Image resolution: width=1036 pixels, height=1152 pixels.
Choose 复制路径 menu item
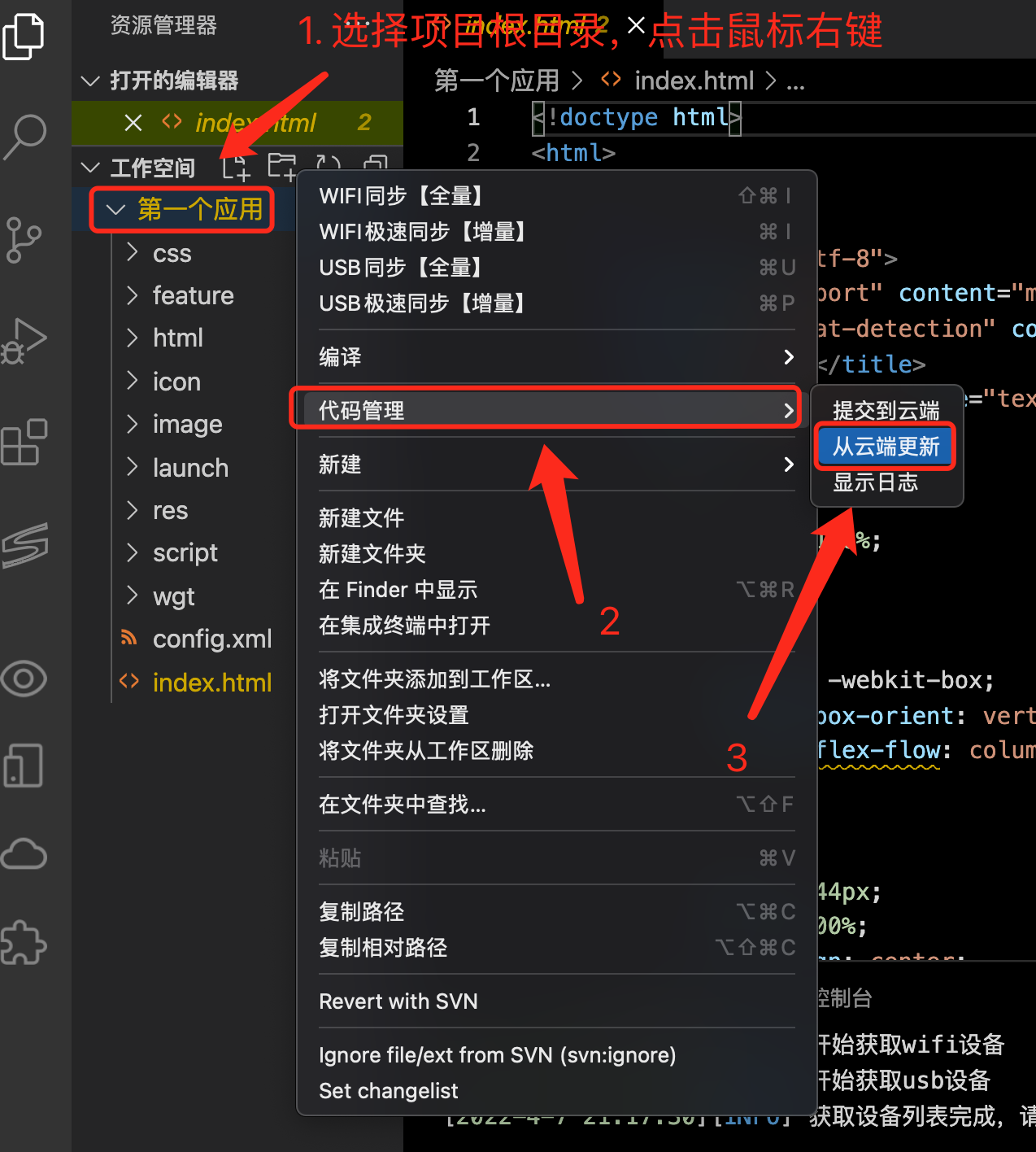point(556,912)
